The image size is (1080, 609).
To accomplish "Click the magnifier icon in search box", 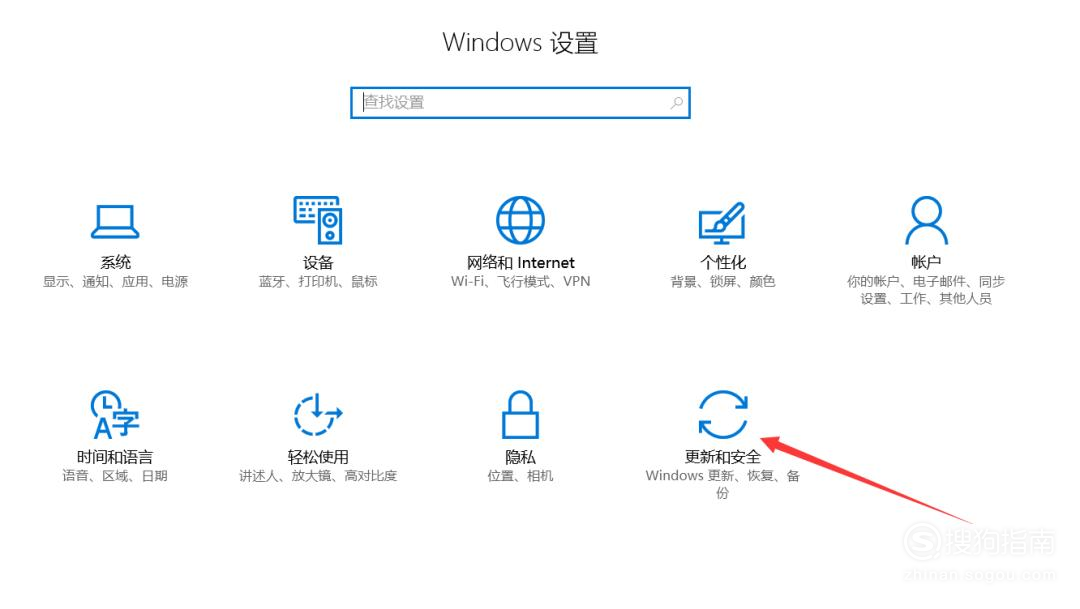I will tap(676, 103).
